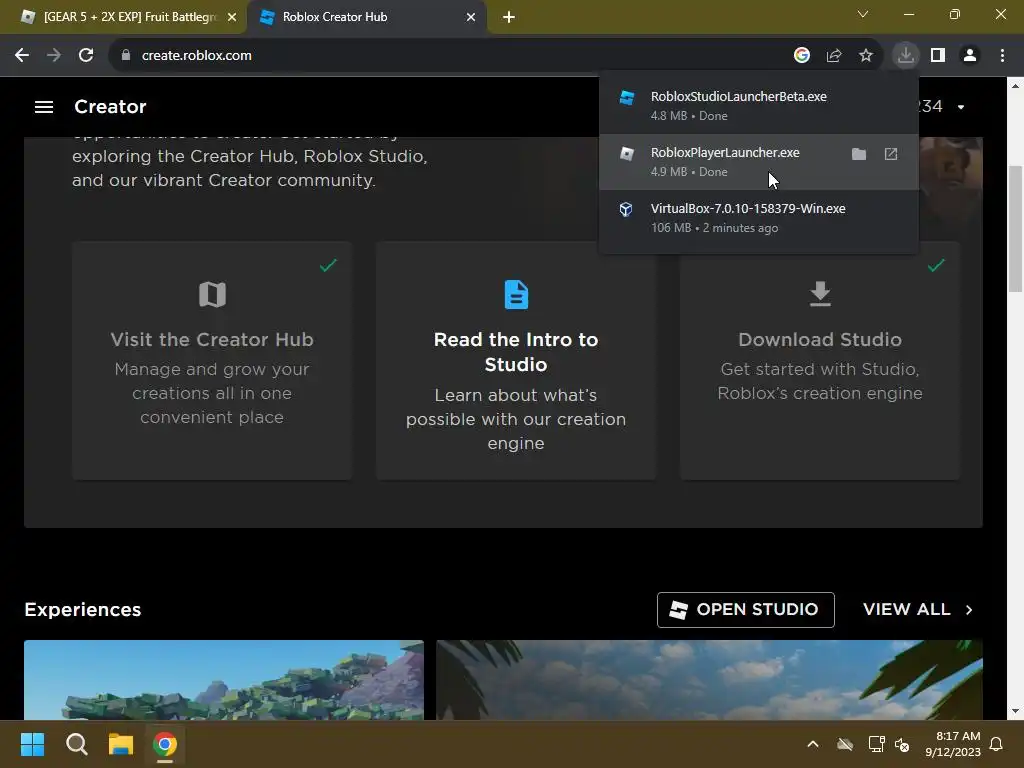Close the Fruit Battlegrounds tab
1024x768 pixels.
[x=231, y=17]
